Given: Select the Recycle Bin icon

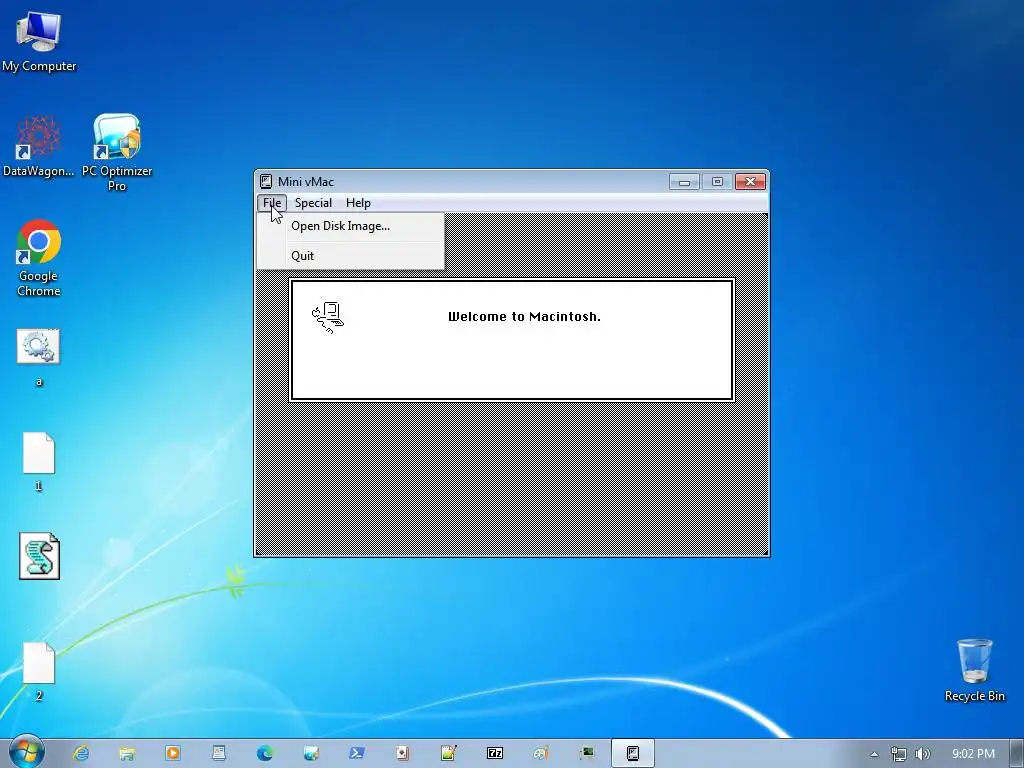Looking at the screenshot, I should point(974,671).
